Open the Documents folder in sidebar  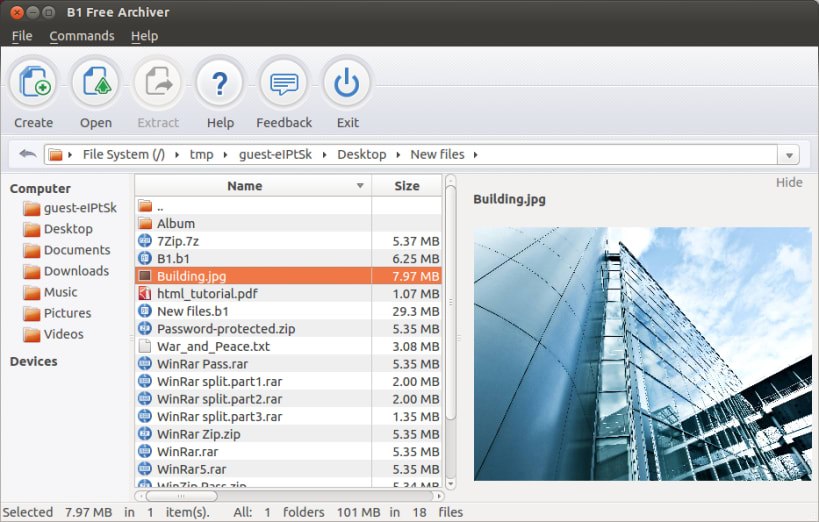[67, 250]
